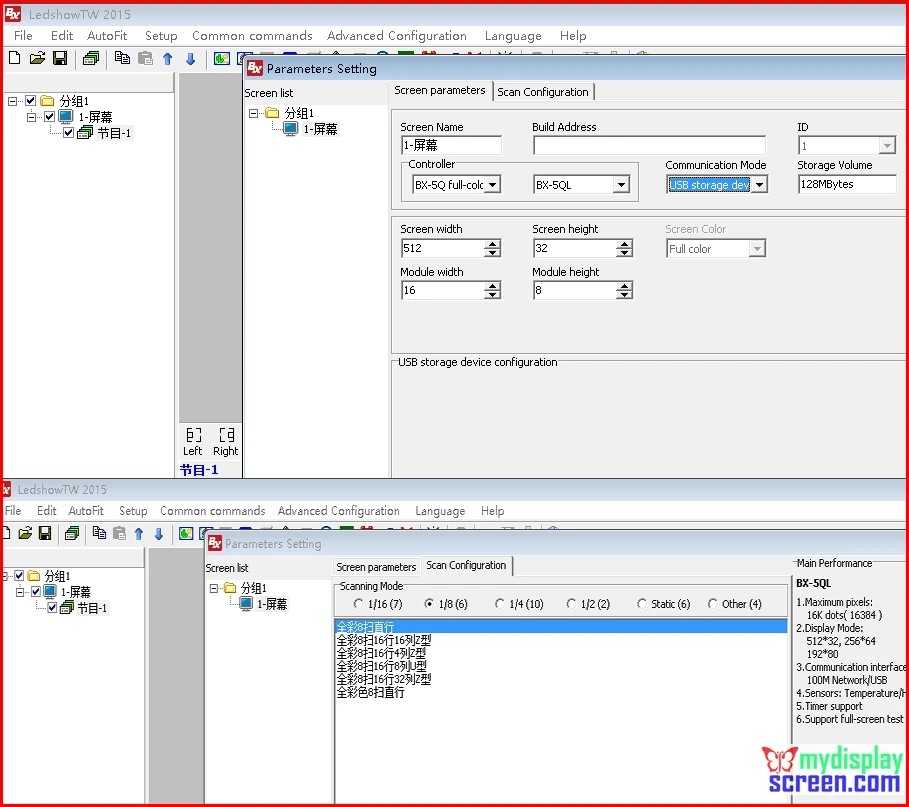Select 1/2 (2) scanning mode radio
Screen dimensions: 909x807
click(571, 604)
